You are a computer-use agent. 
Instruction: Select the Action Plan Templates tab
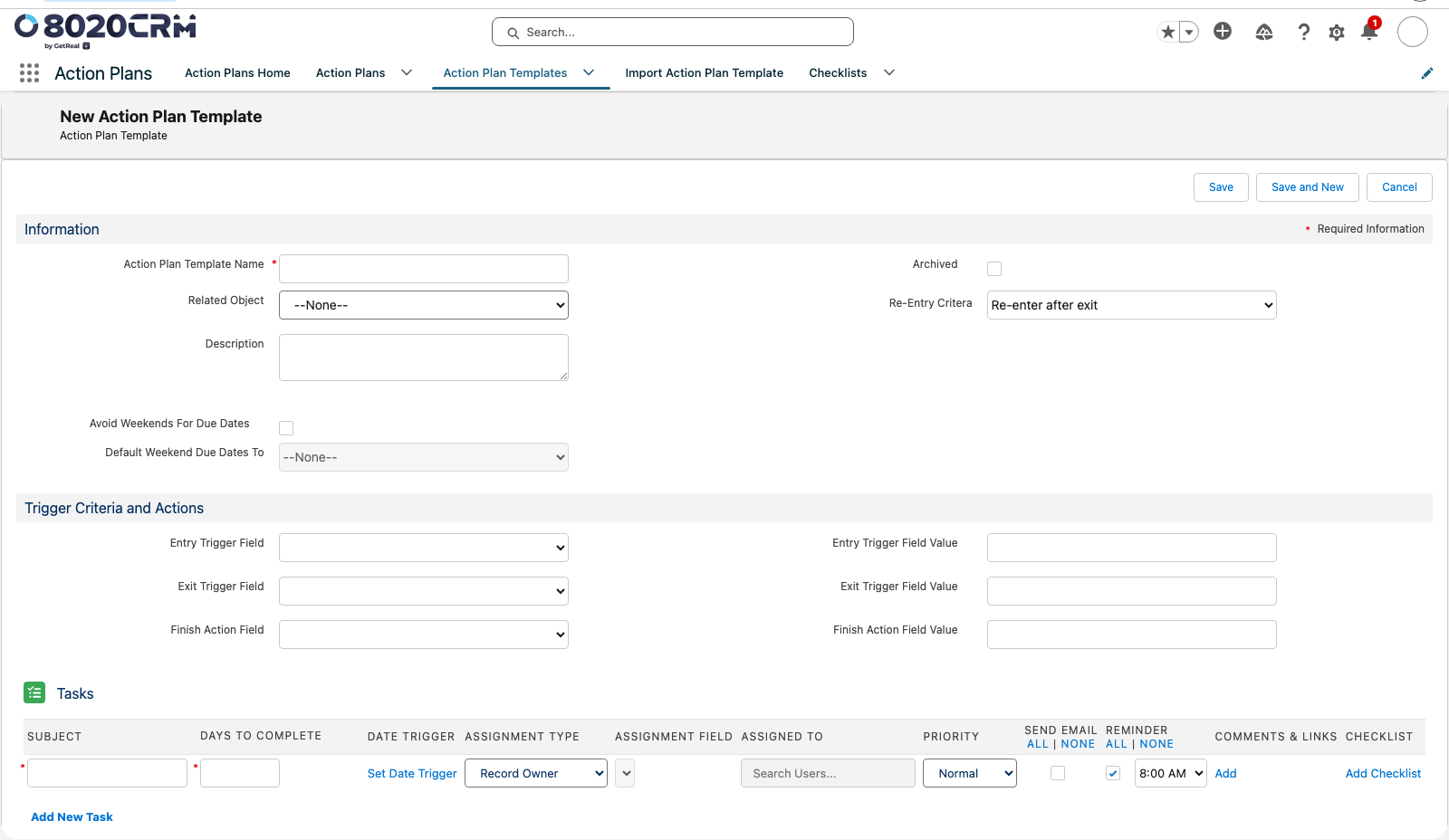tap(505, 73)
